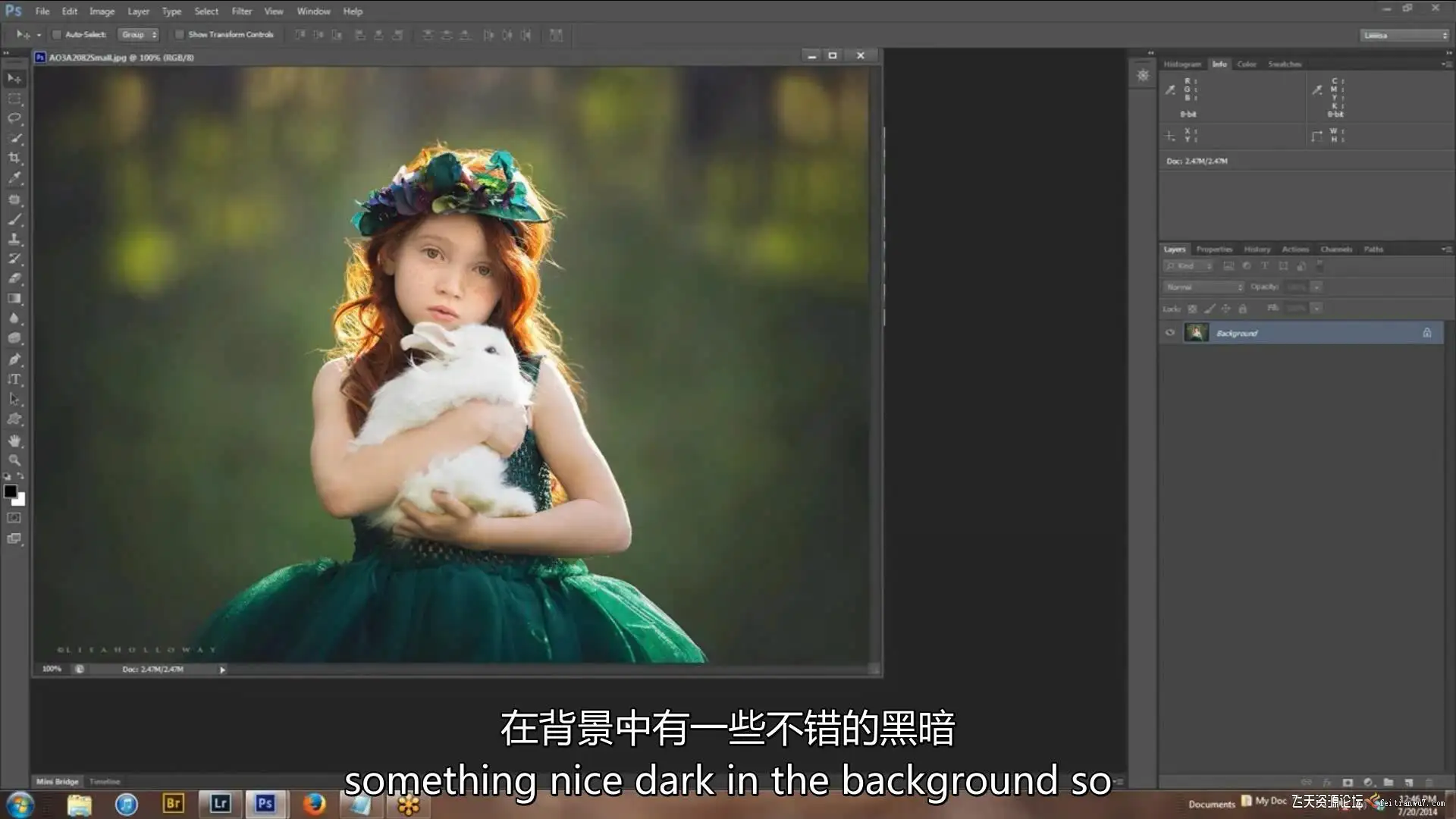Open the Layer menu
This screenshot has width=1456, height=819.
click(x=138, y=11)
